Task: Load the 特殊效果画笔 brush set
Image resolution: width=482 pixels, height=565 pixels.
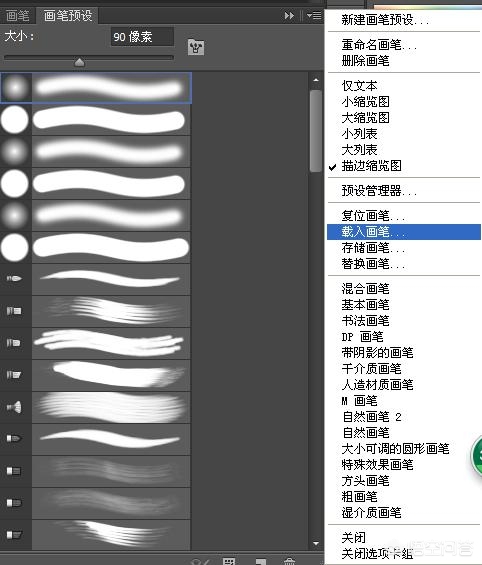Action: tap(377, 465)
